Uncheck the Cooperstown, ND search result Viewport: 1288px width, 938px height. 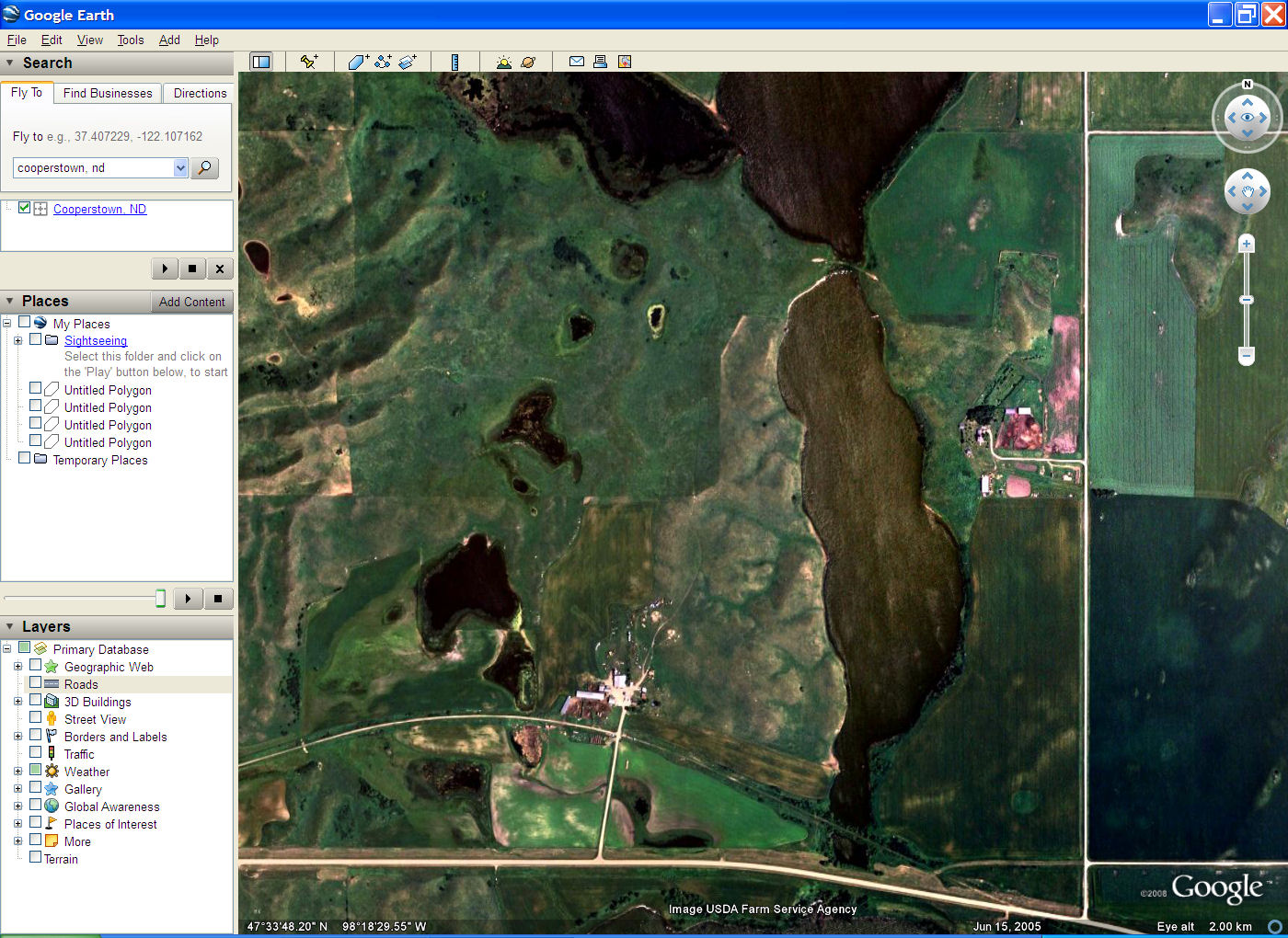(x=24, y=208)
